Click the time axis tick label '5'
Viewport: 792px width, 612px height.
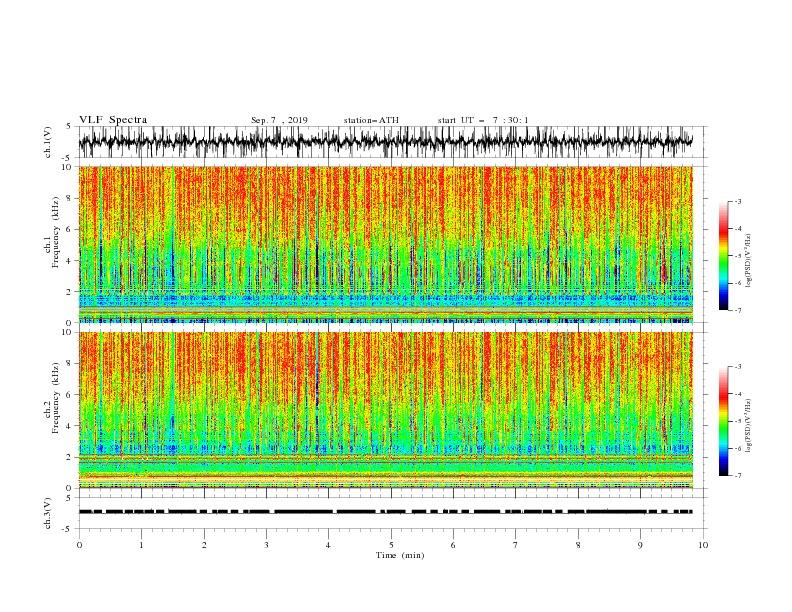click(x=391, y=545)
